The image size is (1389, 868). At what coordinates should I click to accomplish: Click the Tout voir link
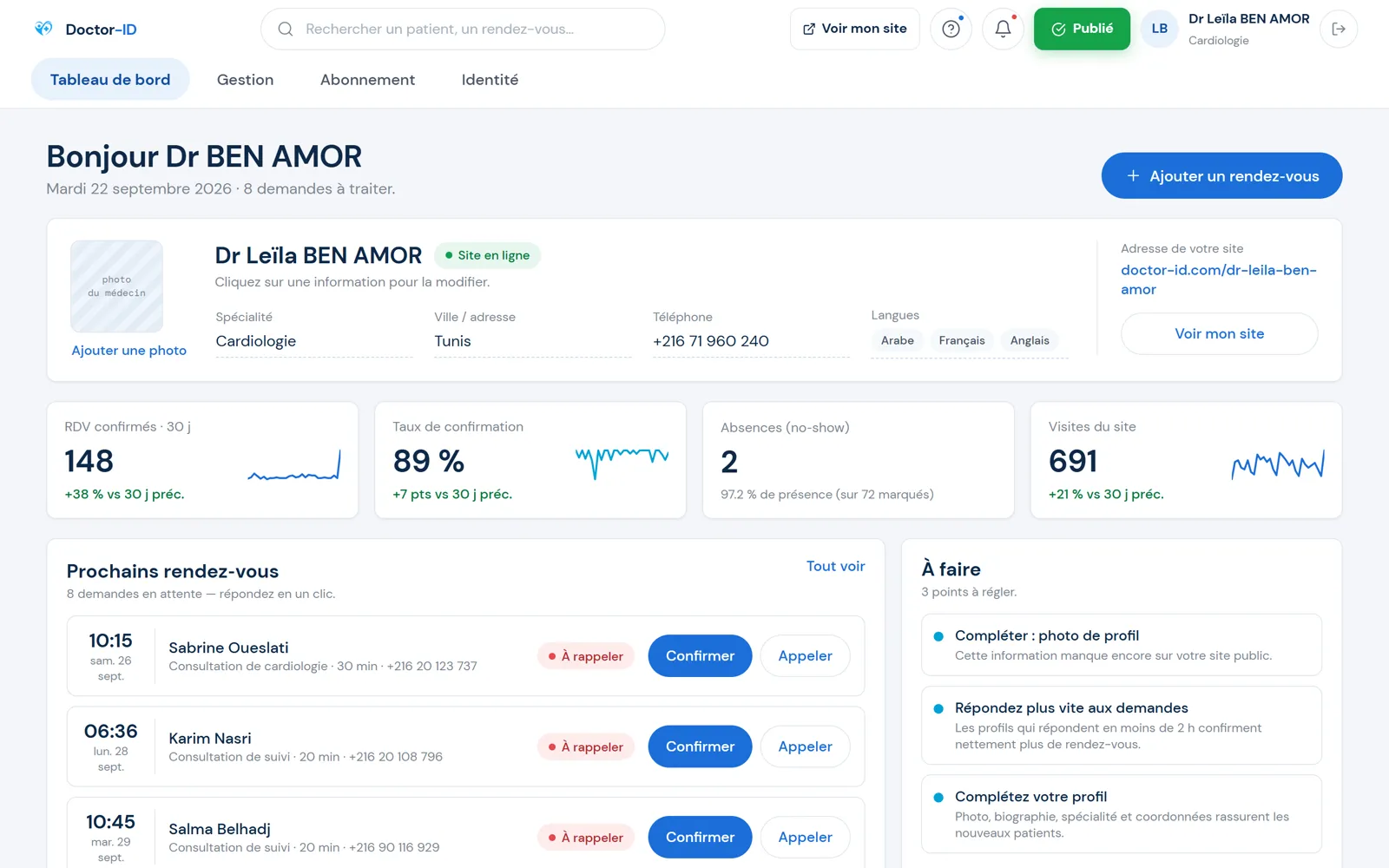[835, 566]
